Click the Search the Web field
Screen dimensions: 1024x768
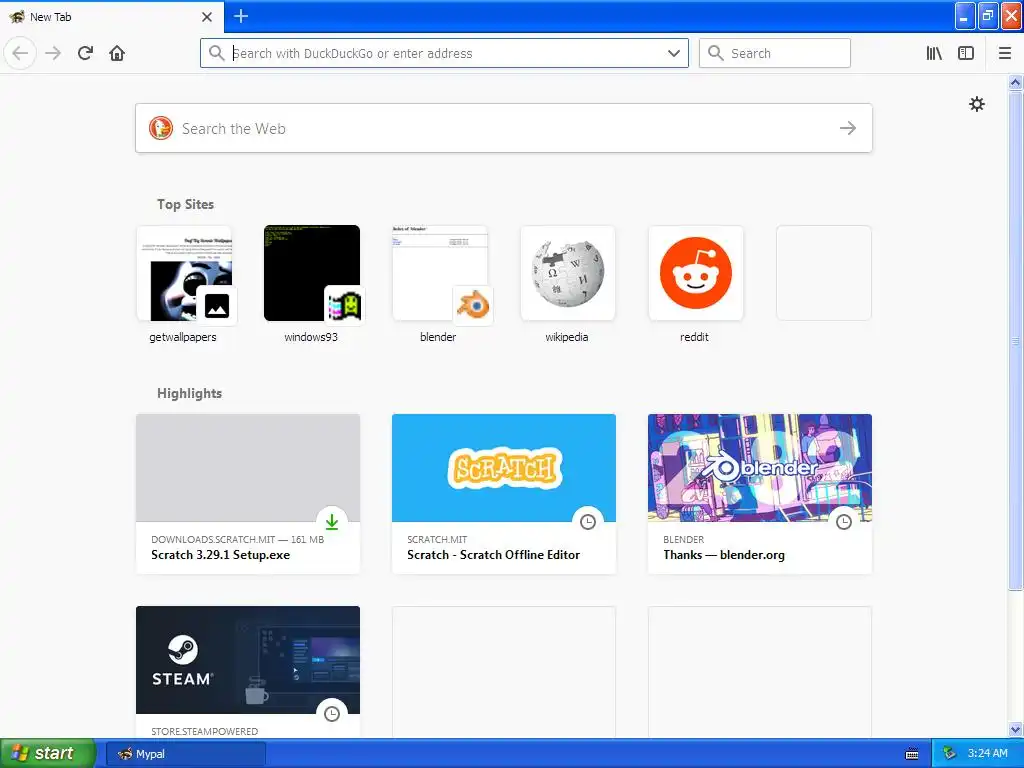coord(504,128)
